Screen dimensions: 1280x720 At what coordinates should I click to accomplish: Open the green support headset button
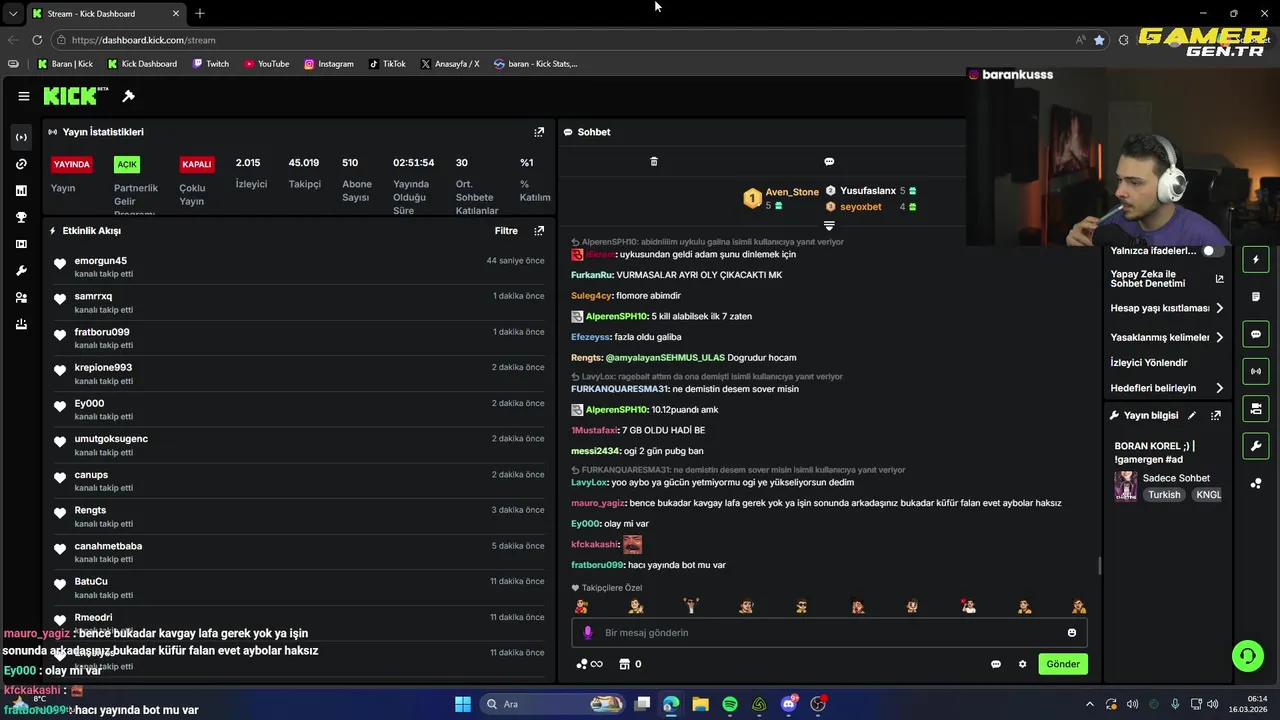(1247, 656)
